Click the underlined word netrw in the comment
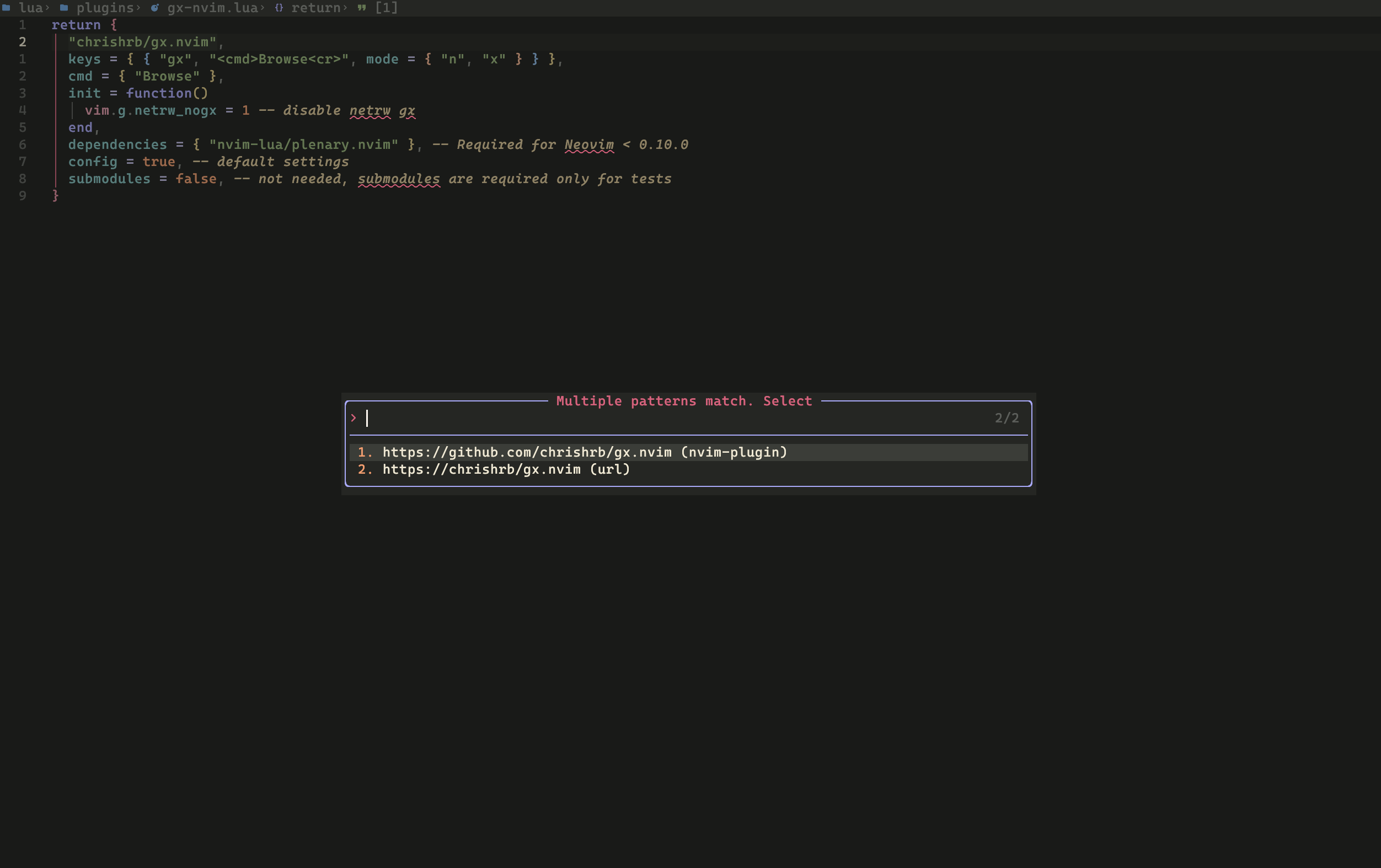 [x=371, y=110]
